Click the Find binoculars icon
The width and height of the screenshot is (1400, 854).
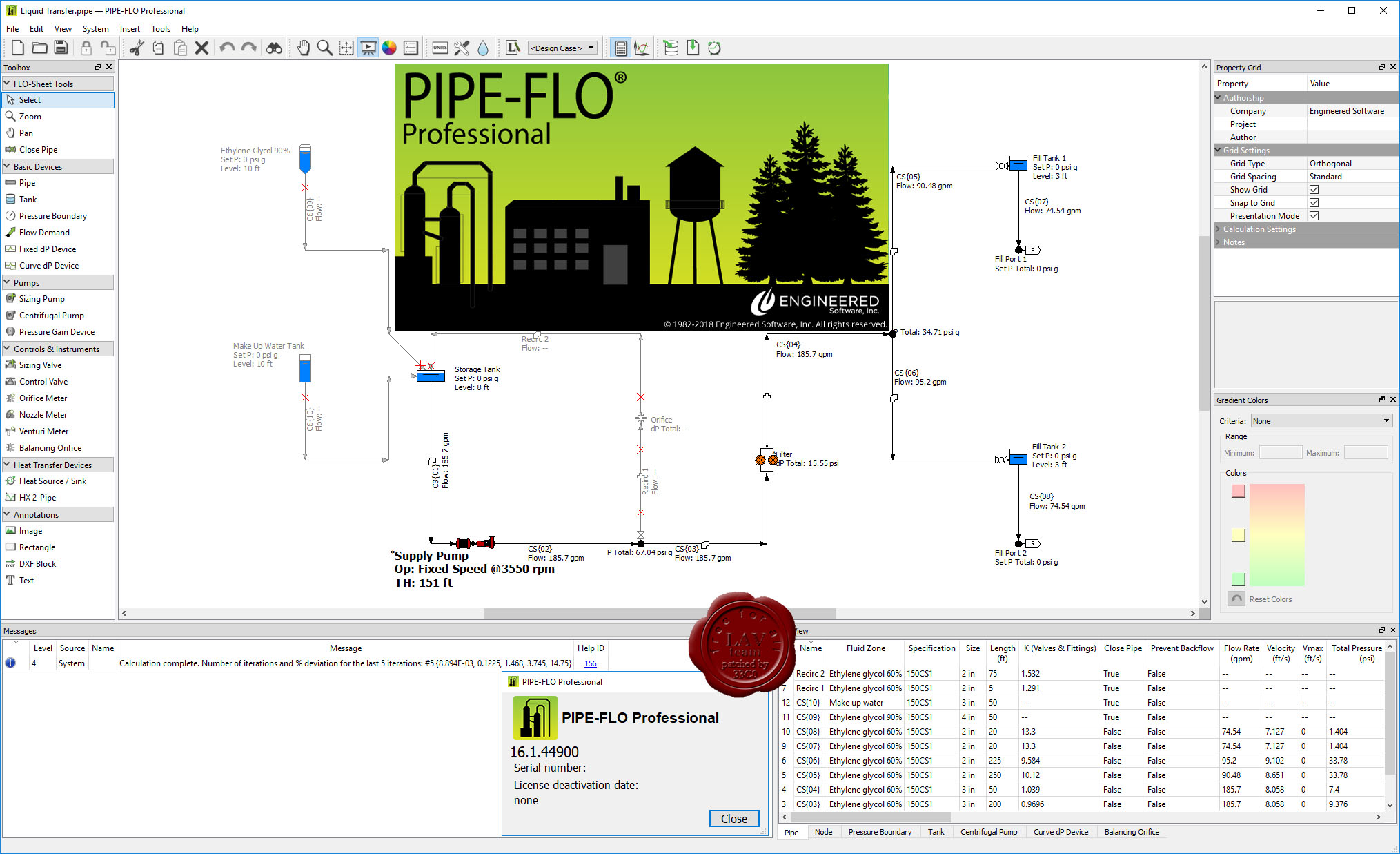pos(274,48)
